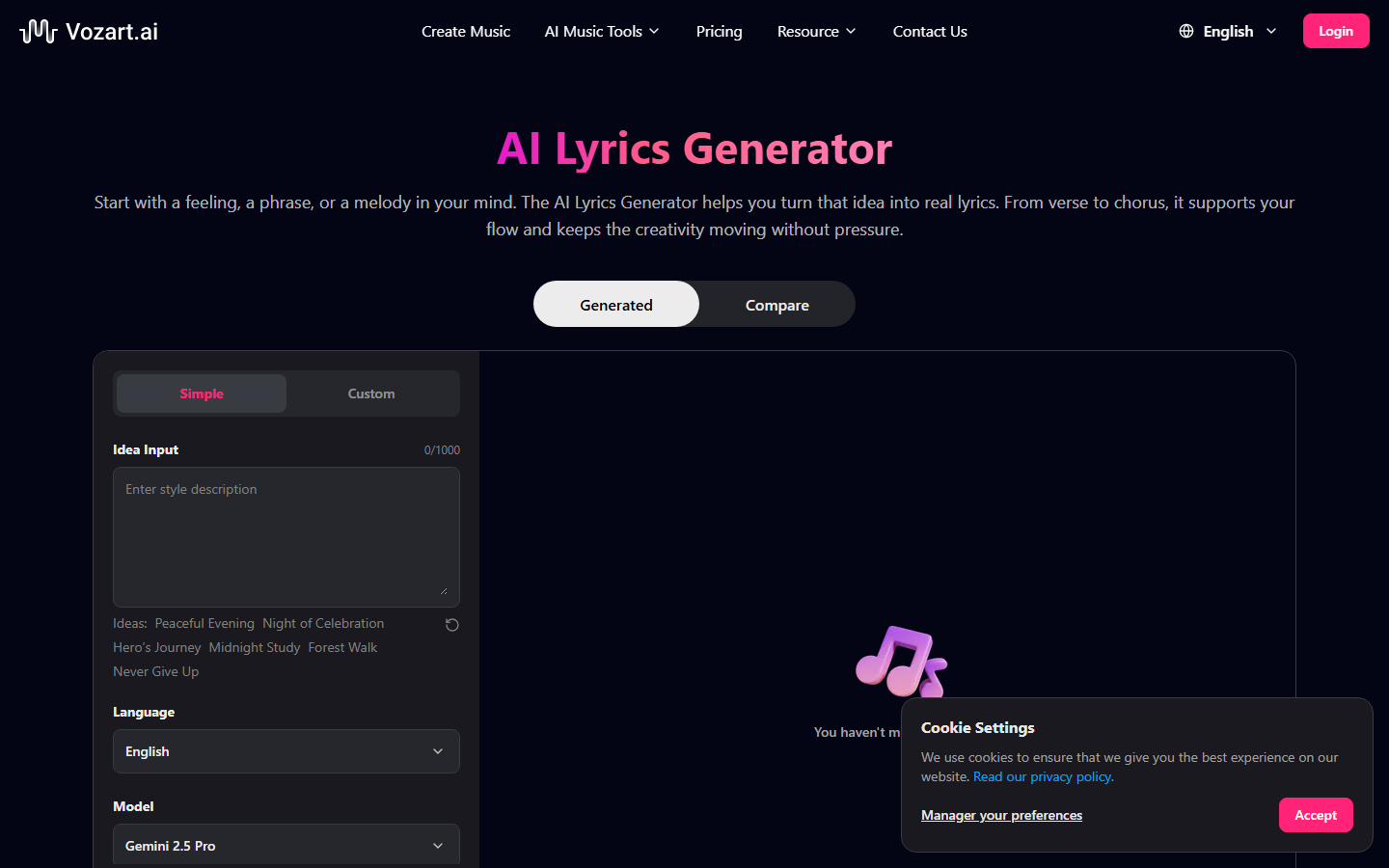
Task: Open the Pricing page
Action: (x=719, y=31)
